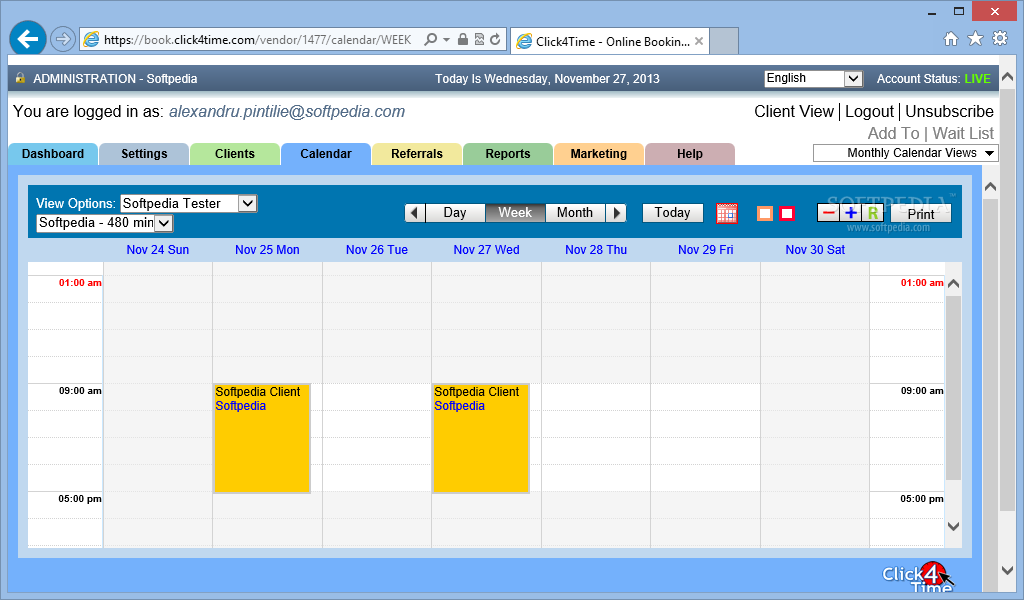1024x600 pixels.
Task: Open the Nov 27 Wed Softpedia Client appointment
Action: (481, 438)
